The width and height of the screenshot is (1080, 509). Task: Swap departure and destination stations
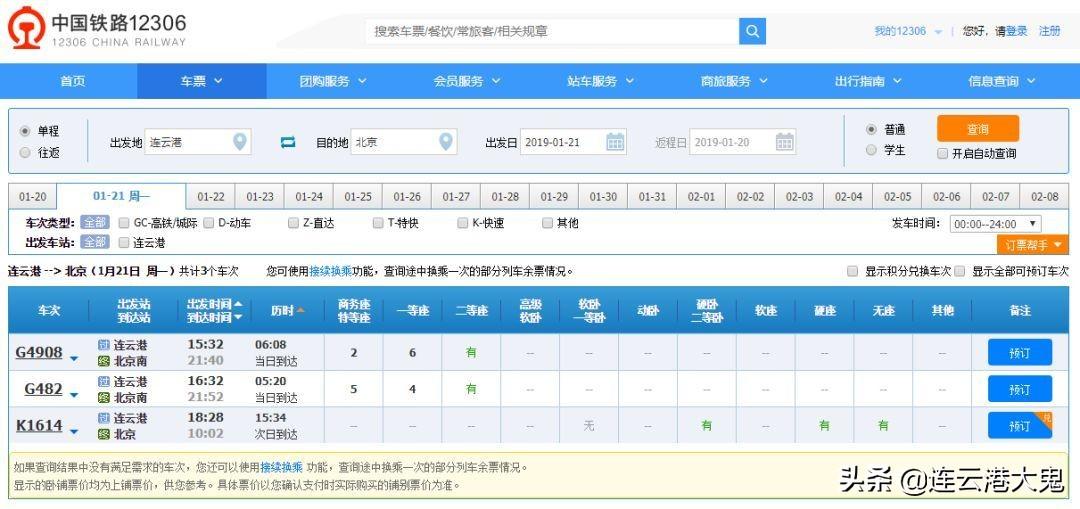(288, 143)
